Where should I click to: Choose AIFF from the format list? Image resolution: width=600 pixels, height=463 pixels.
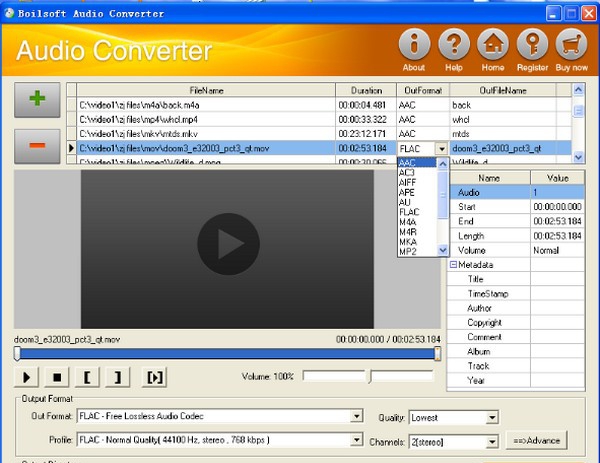[417, 183]
